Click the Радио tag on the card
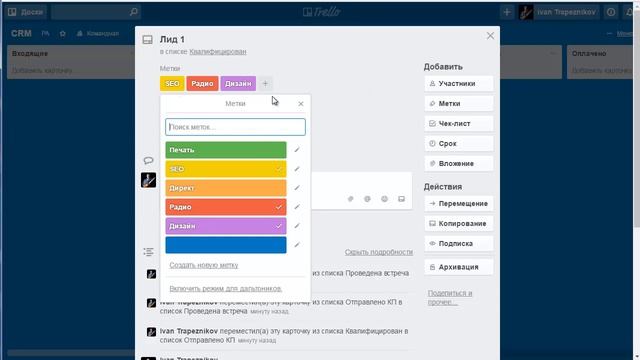The height and width of the screenshot is (360, 640). coord(202,84)
